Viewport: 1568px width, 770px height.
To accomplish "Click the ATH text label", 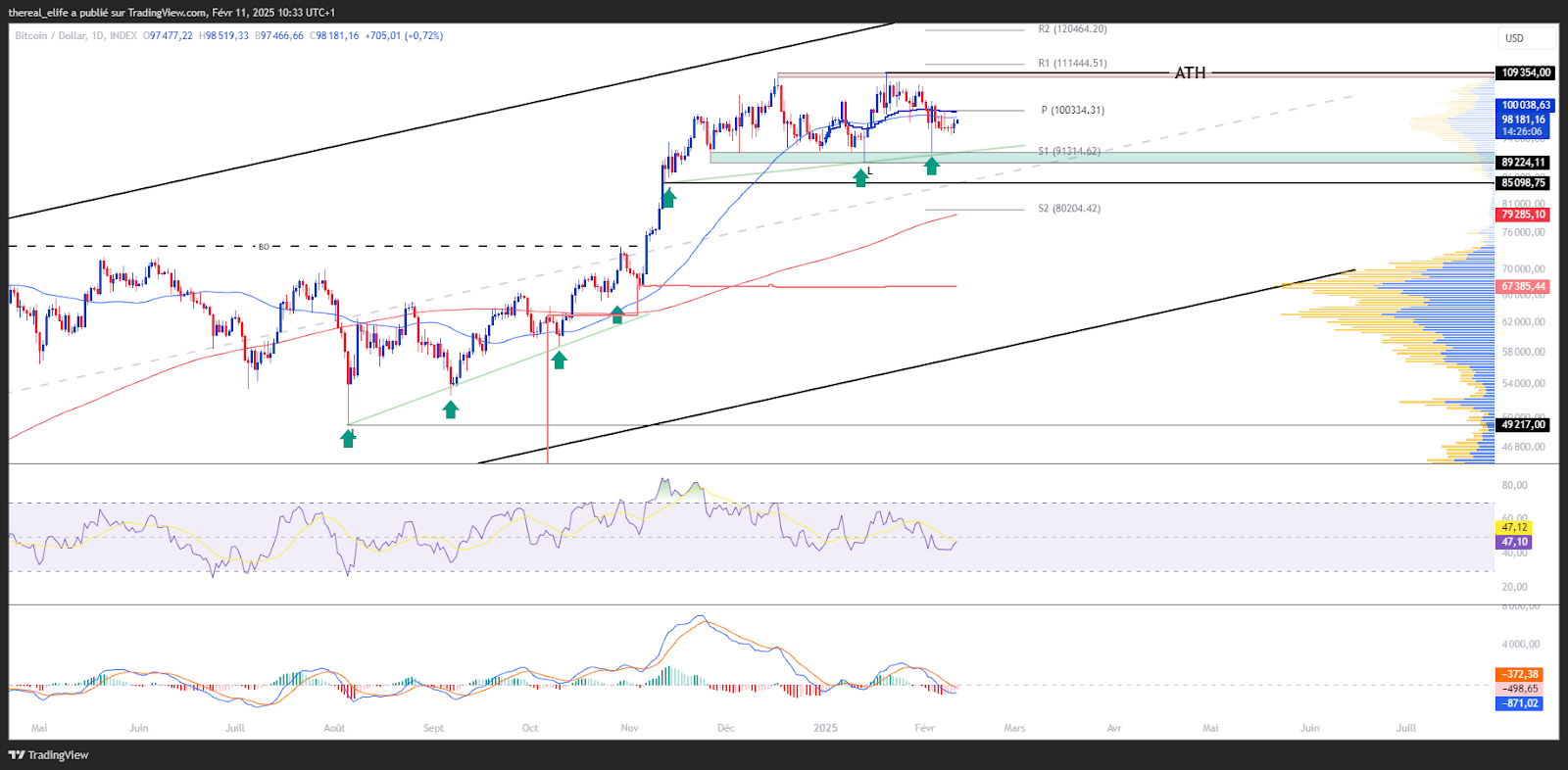I will (1191, 72).
